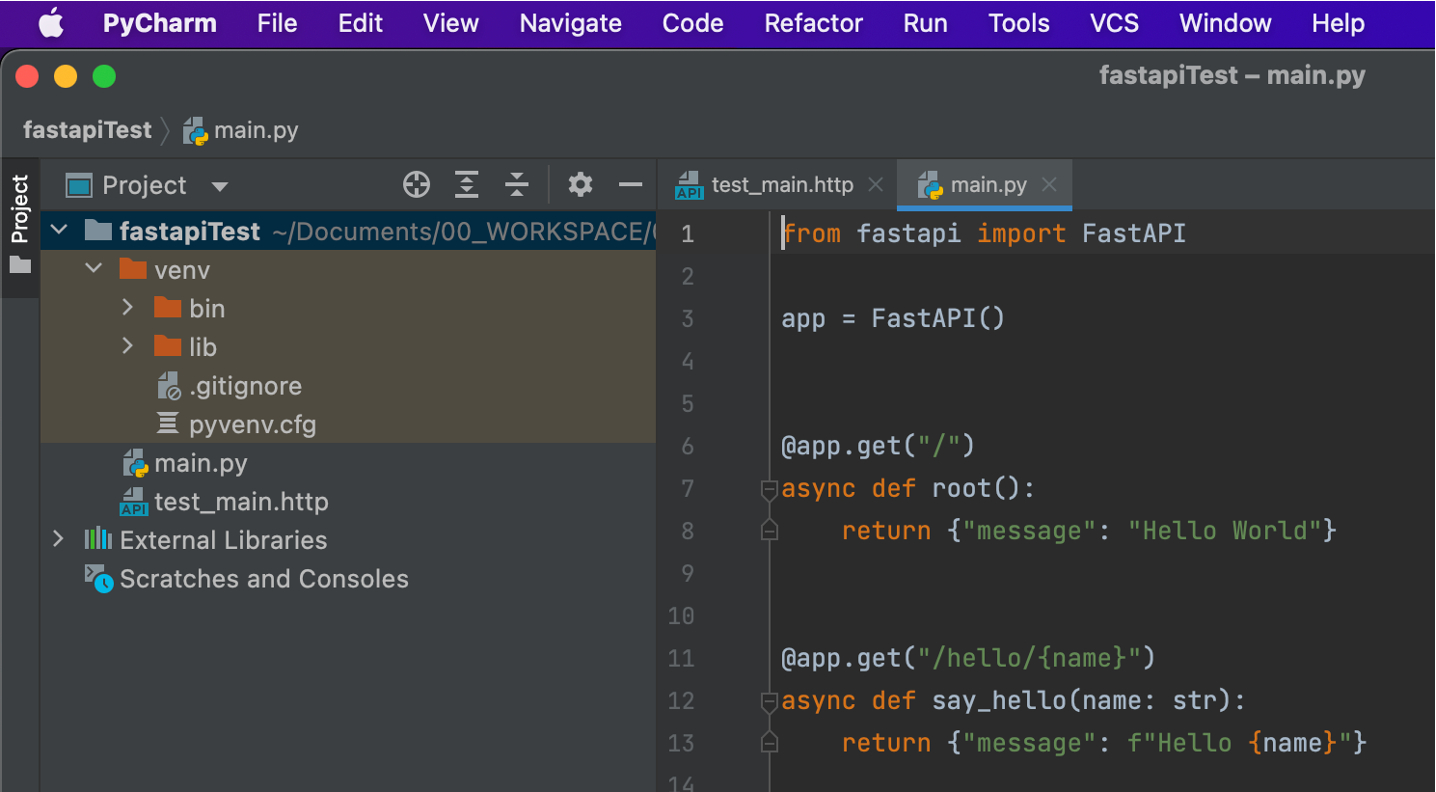The width and height of the screenshot is (1436, 792).
Task: Click fastapiTest breadcrumb in navigation bar
Action: (87, 130)
